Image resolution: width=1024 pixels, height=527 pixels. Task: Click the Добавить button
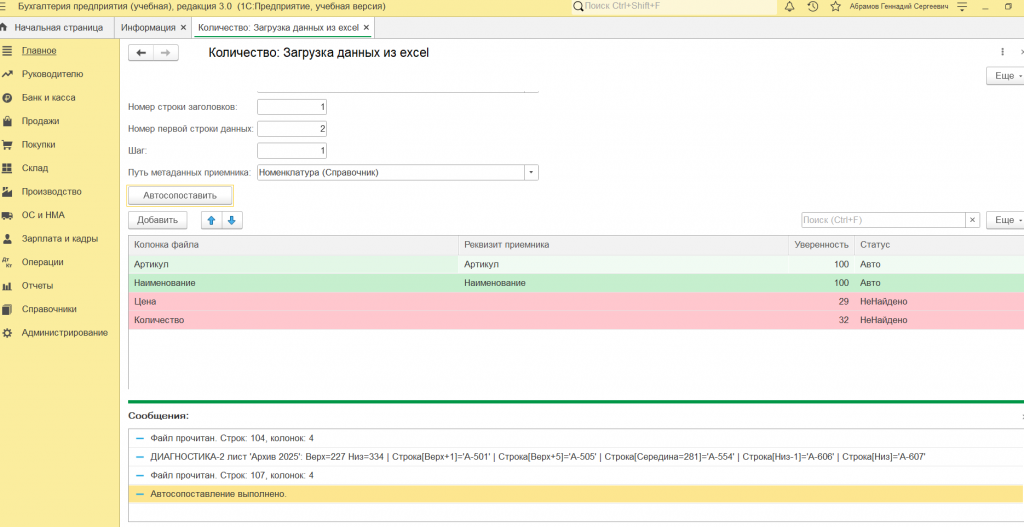157,220
